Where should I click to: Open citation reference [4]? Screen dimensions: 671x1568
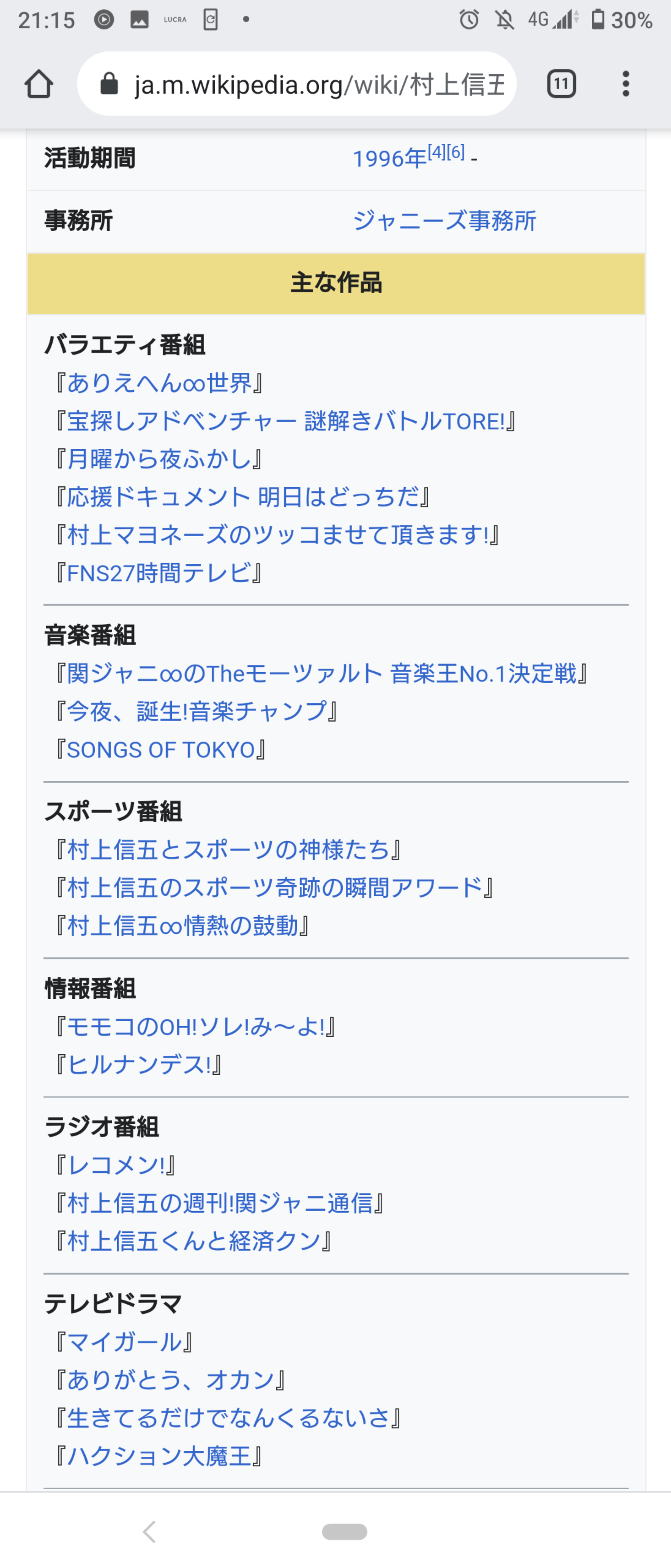(x=436, y=151)
